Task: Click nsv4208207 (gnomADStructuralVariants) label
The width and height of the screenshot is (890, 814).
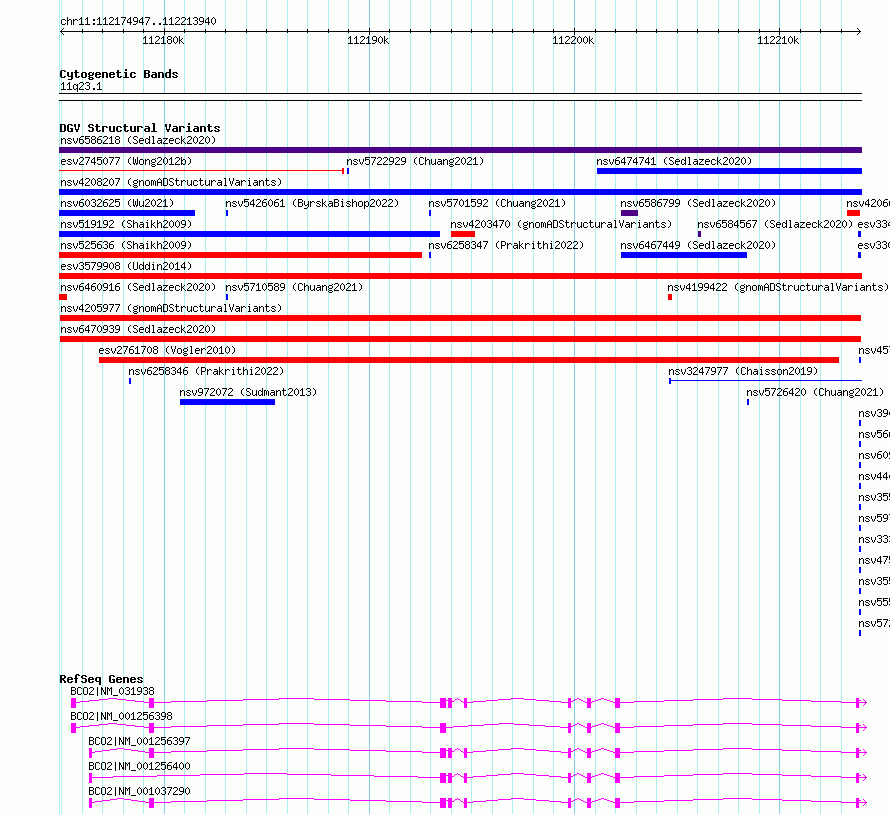Action: click(171, 182)
